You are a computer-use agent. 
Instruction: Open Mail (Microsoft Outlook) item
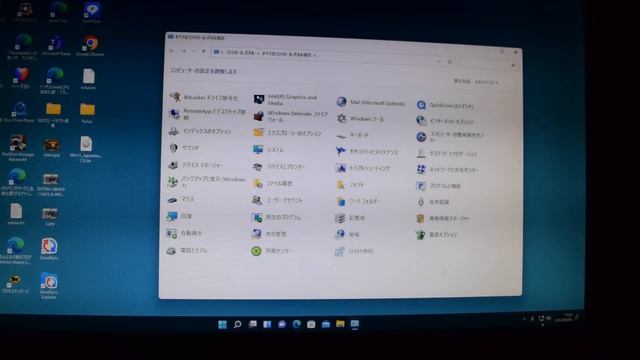(x=371, y=102)
